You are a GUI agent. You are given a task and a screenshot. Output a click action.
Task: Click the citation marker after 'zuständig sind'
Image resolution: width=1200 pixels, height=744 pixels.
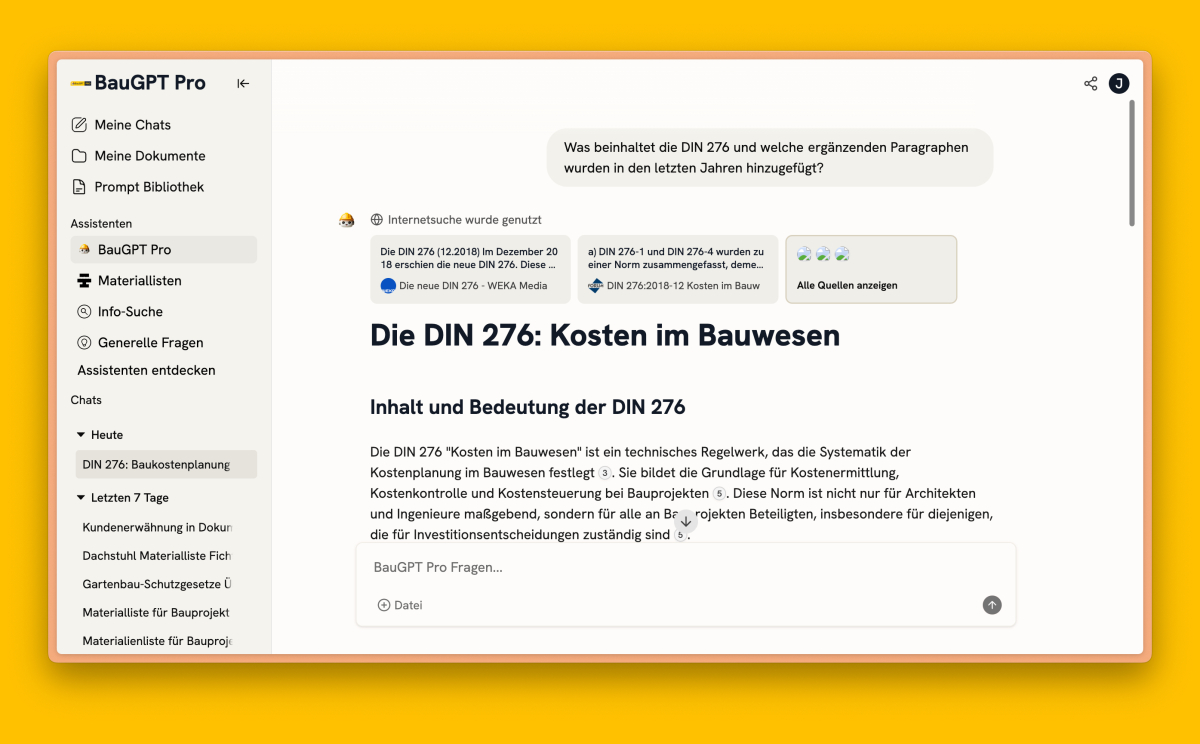(x=680, y=536)
